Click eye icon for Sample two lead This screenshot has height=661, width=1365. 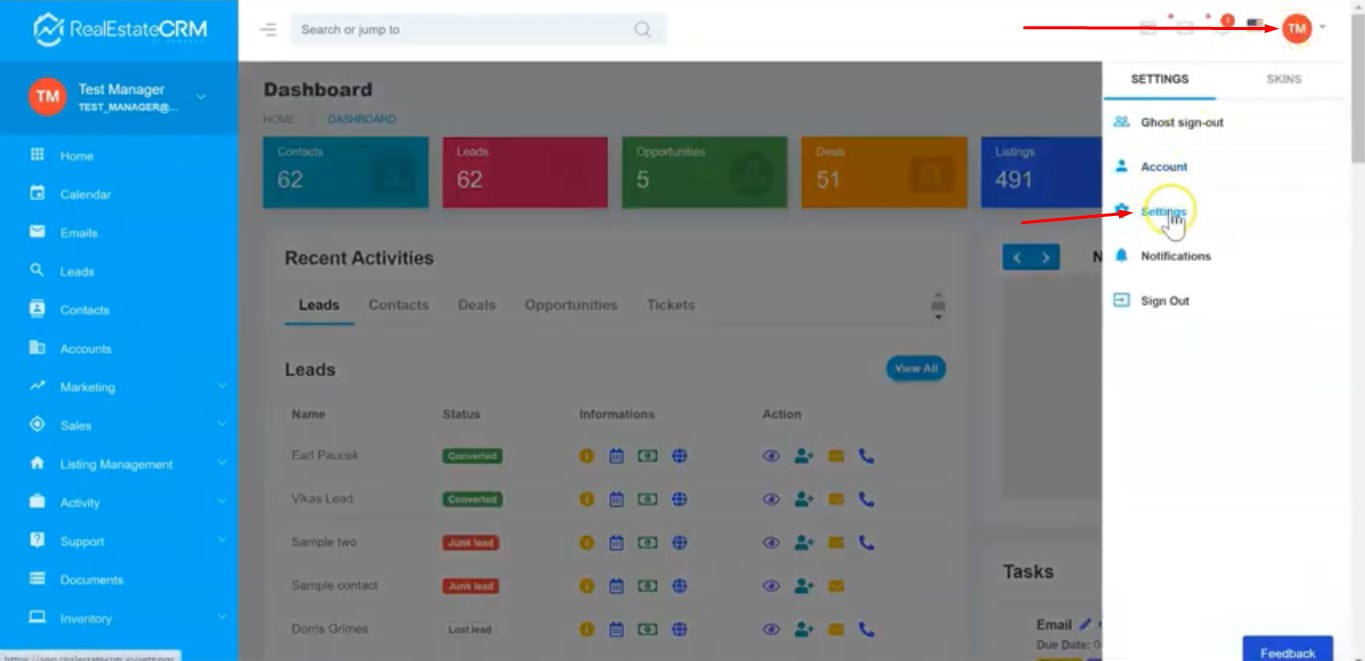tap(771, 543)
